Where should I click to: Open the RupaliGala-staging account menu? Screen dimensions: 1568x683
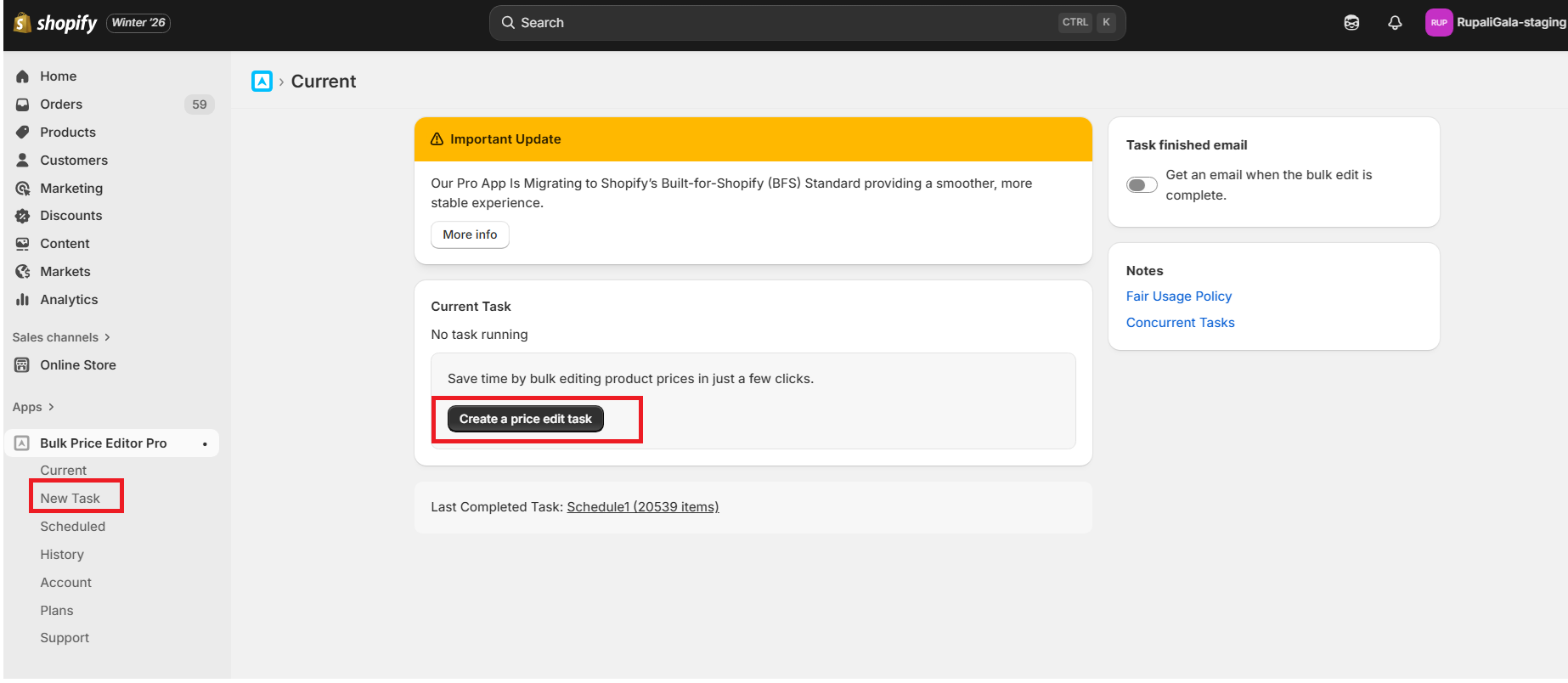tap(1496, 23)
